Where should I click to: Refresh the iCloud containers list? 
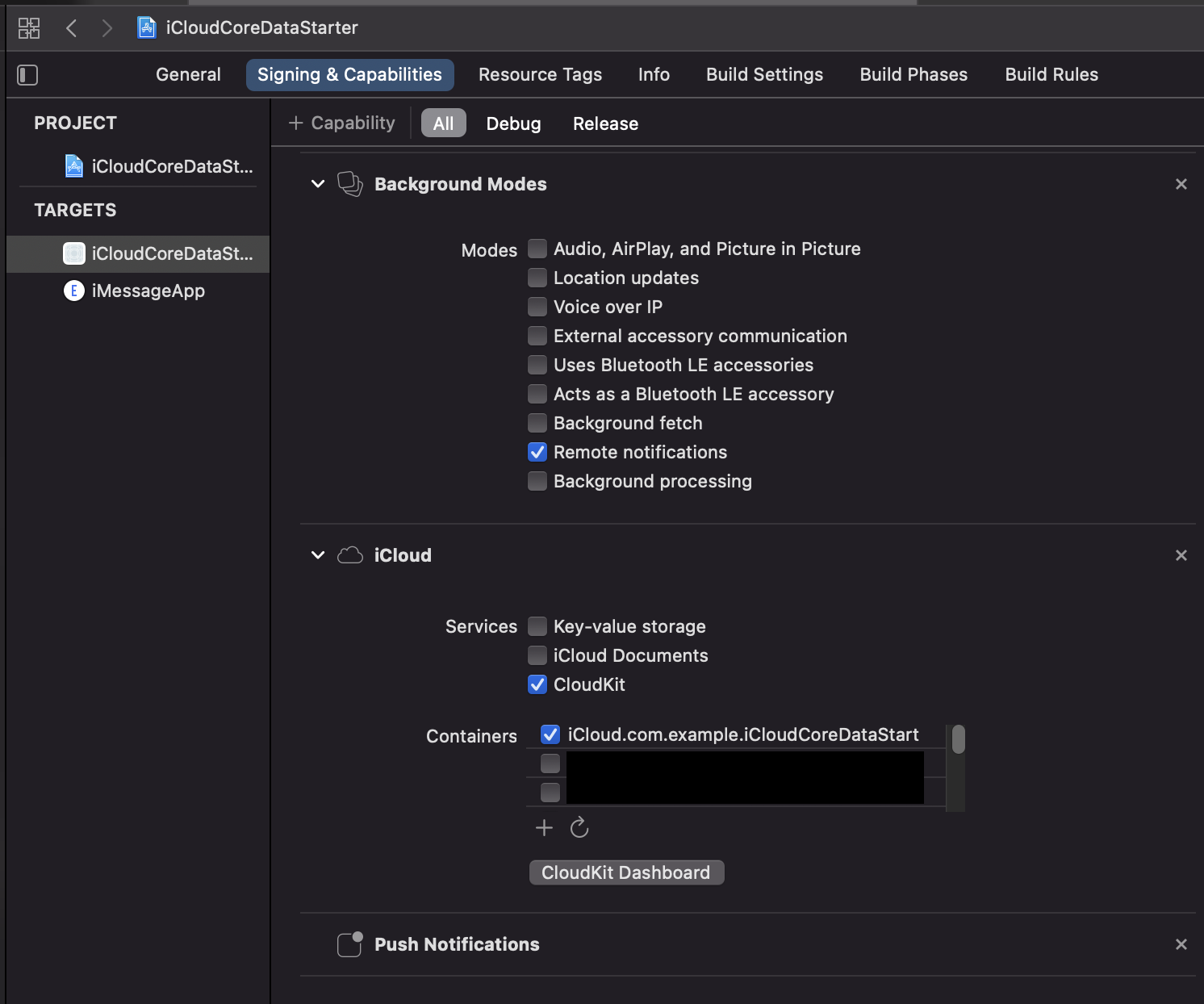(579, 827)
